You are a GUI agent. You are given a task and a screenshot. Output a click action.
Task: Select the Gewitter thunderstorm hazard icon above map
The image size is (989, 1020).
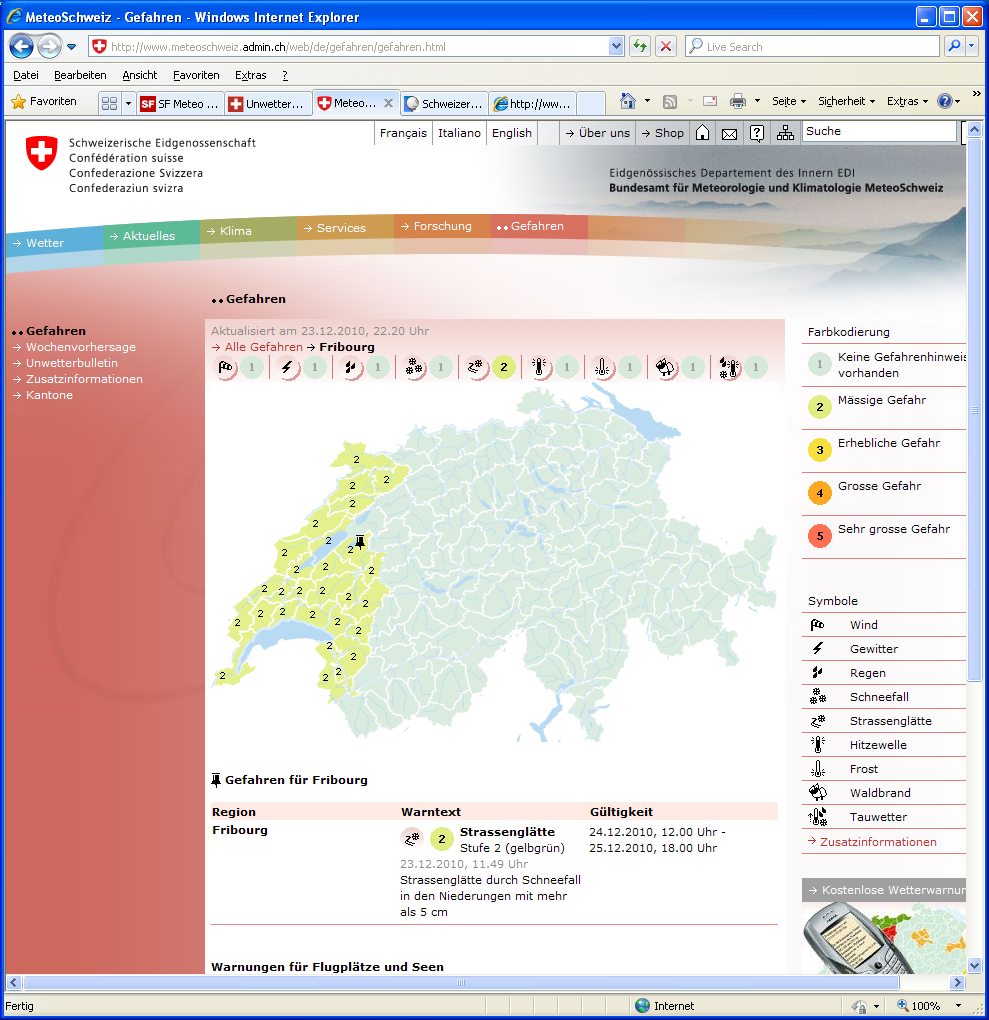288,368
